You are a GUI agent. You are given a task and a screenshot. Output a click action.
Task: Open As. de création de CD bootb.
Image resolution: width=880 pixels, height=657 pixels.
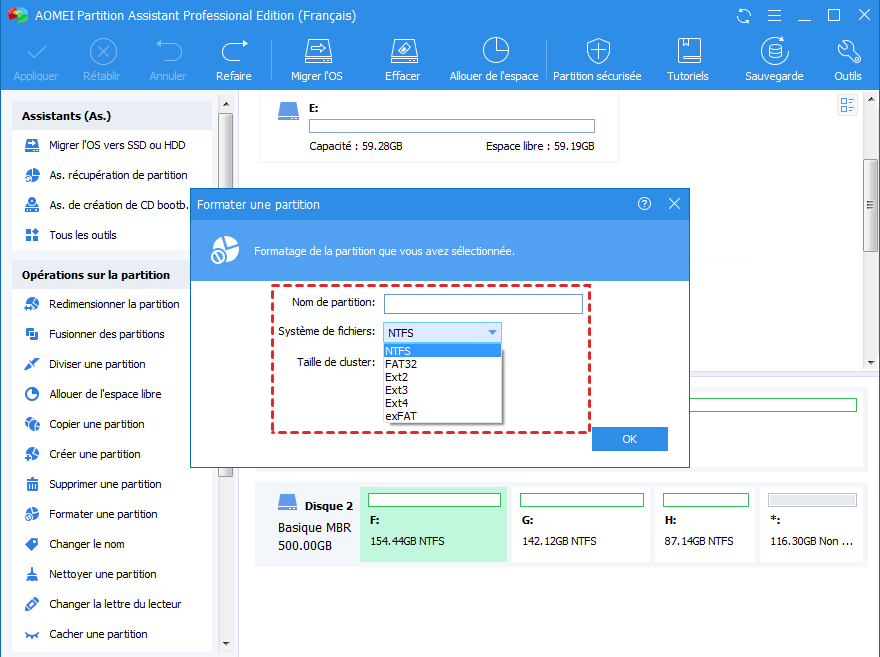118,205
